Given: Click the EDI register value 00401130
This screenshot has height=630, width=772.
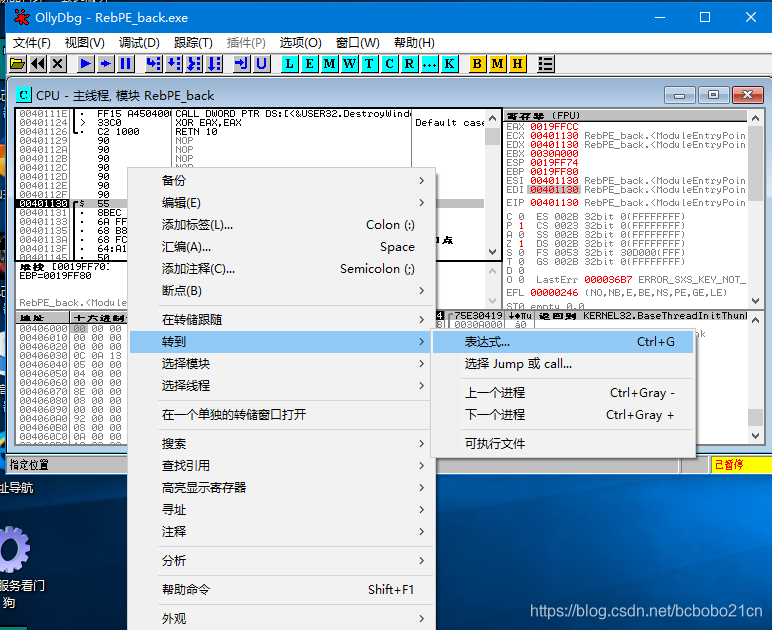Looking at the screenshot, I should (x=554, y=190).
